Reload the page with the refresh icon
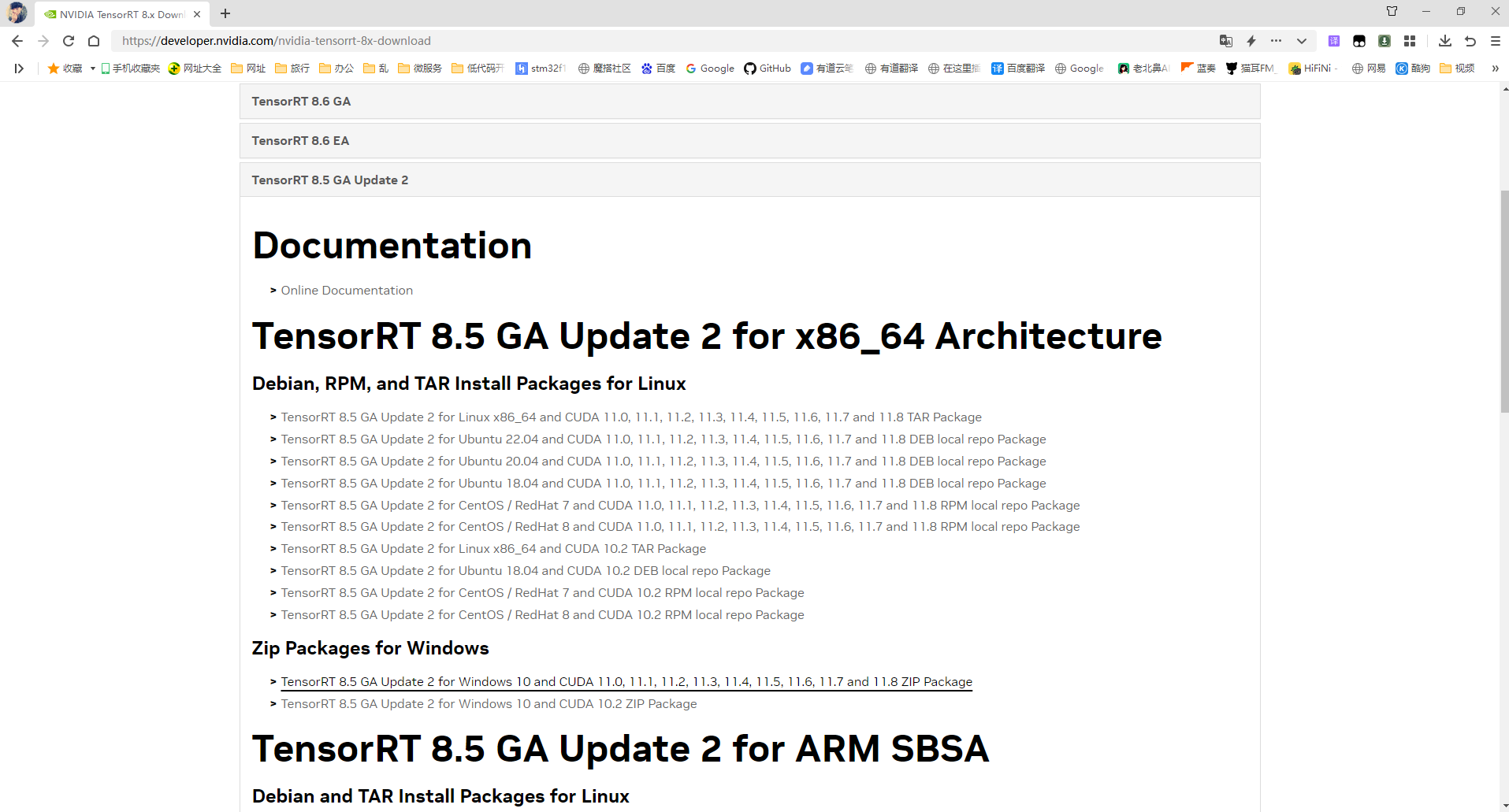The height and width of the screenshot is (812, 1509). (69, 41)
